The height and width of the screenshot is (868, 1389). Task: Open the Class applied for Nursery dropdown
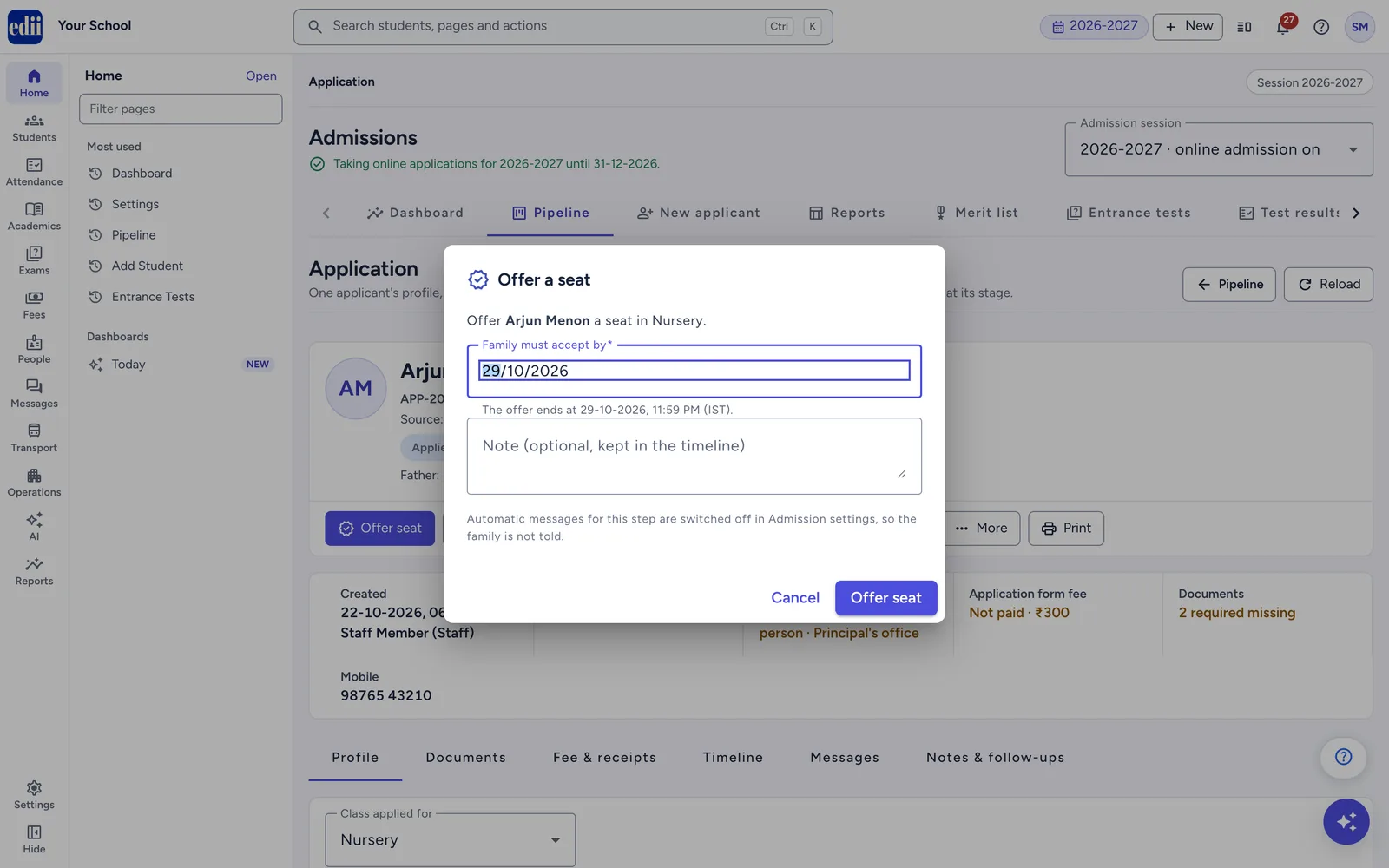(x=450, y=839)
